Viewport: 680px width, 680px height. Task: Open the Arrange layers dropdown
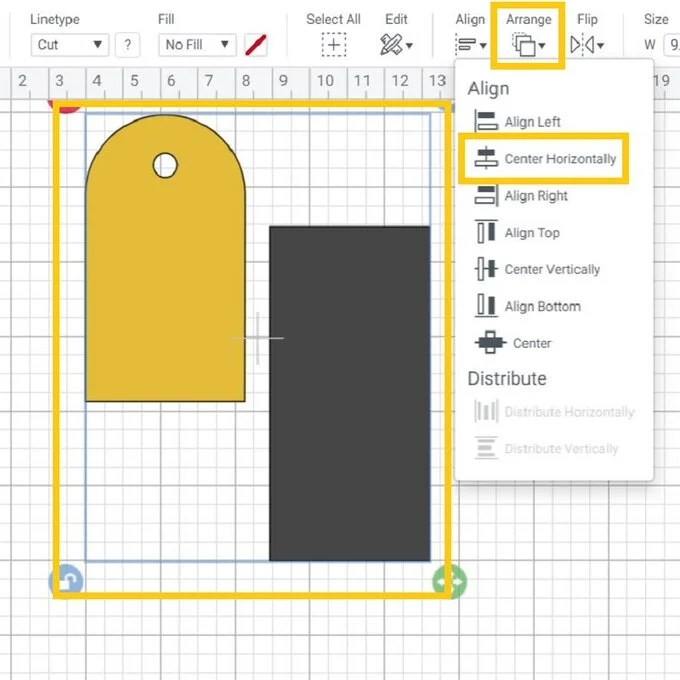point(529,45)
